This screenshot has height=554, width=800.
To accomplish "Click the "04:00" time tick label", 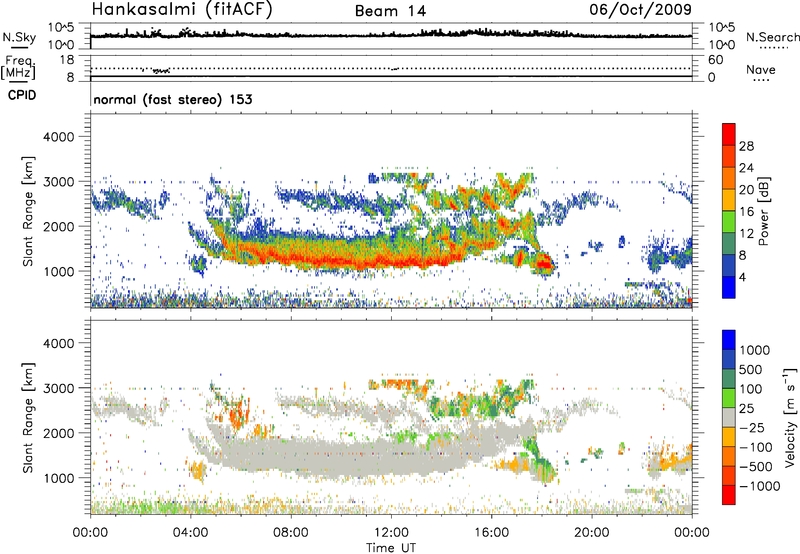I will pyautogui.click(x=191, y=533).
